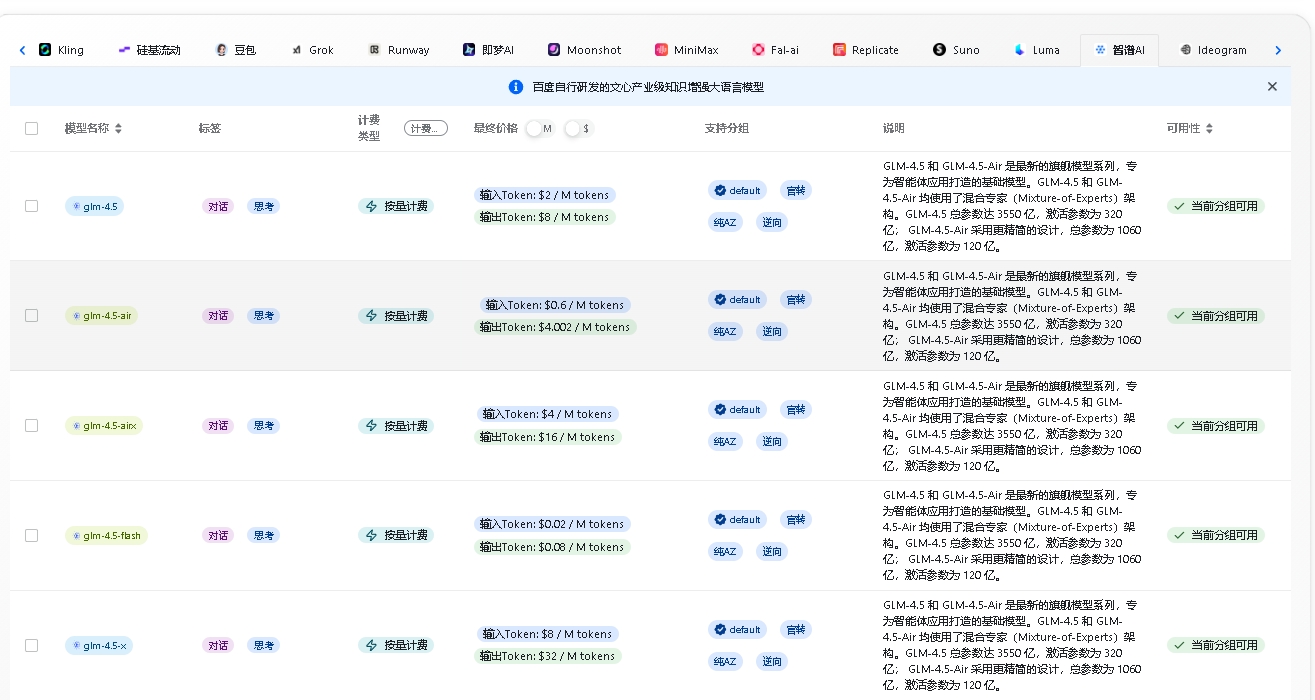Close the blue info banner
The image size is (1315, 700).
coord(1272,87)
